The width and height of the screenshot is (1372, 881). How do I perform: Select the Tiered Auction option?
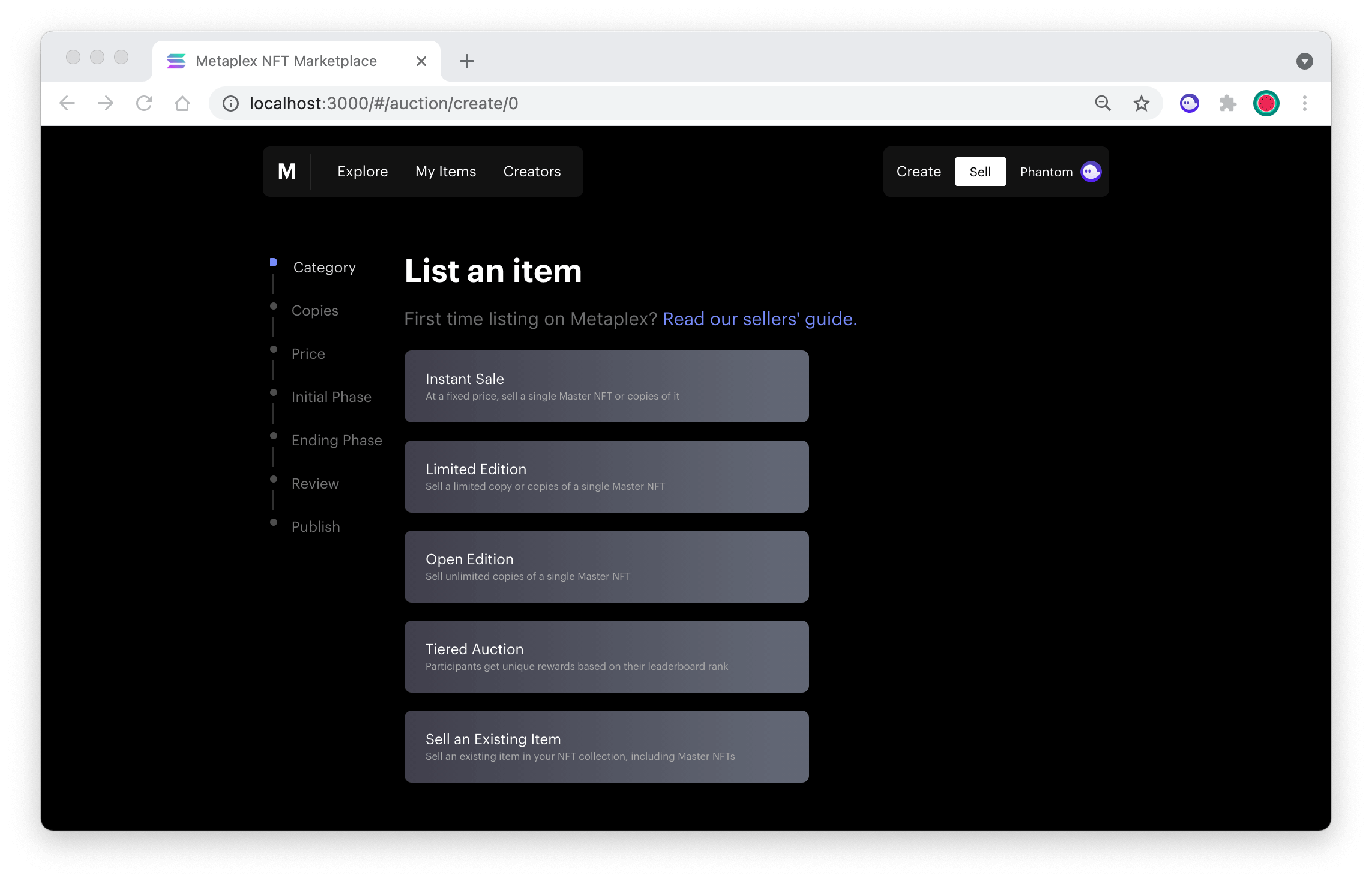tap(607, 656)
